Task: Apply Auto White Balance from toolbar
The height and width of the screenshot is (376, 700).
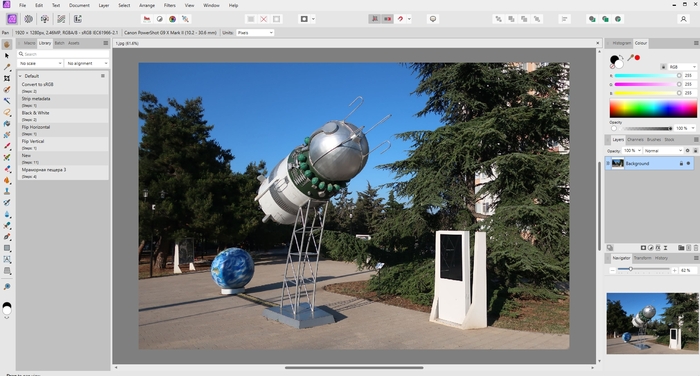Action: (185, 19)
